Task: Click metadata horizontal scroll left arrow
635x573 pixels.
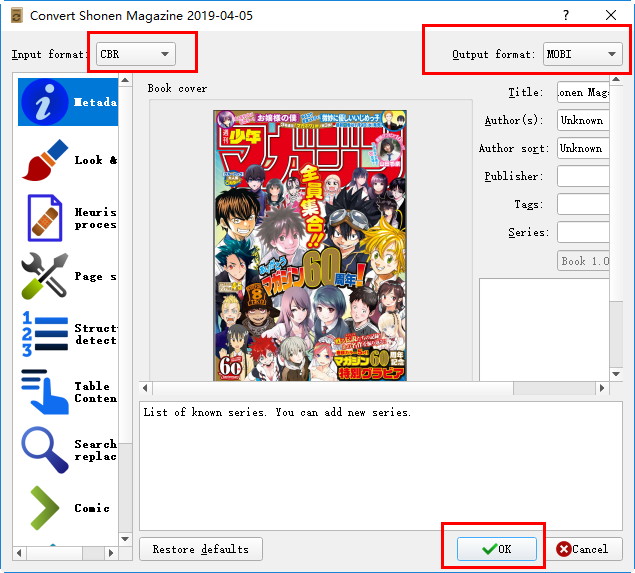Action: pyautogui.click(x=145, y=388)
